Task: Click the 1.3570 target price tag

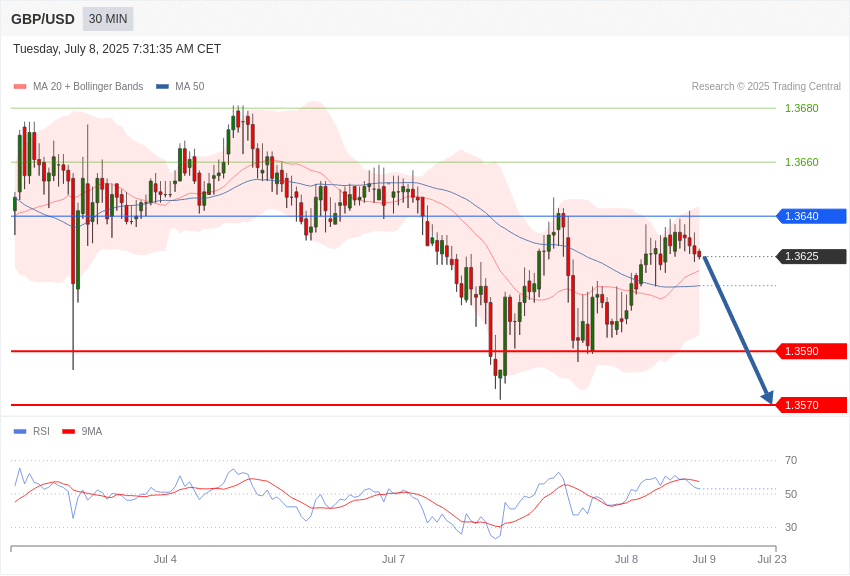Action: pos(811,405)
